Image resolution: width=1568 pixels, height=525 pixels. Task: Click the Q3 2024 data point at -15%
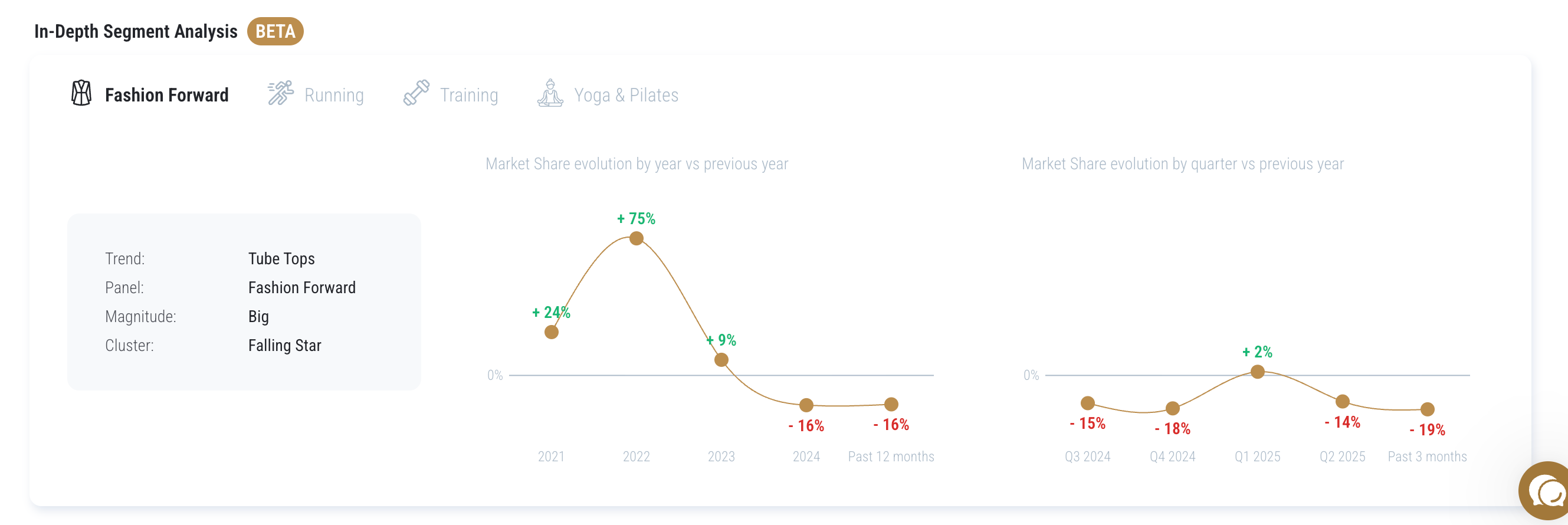1088,403
